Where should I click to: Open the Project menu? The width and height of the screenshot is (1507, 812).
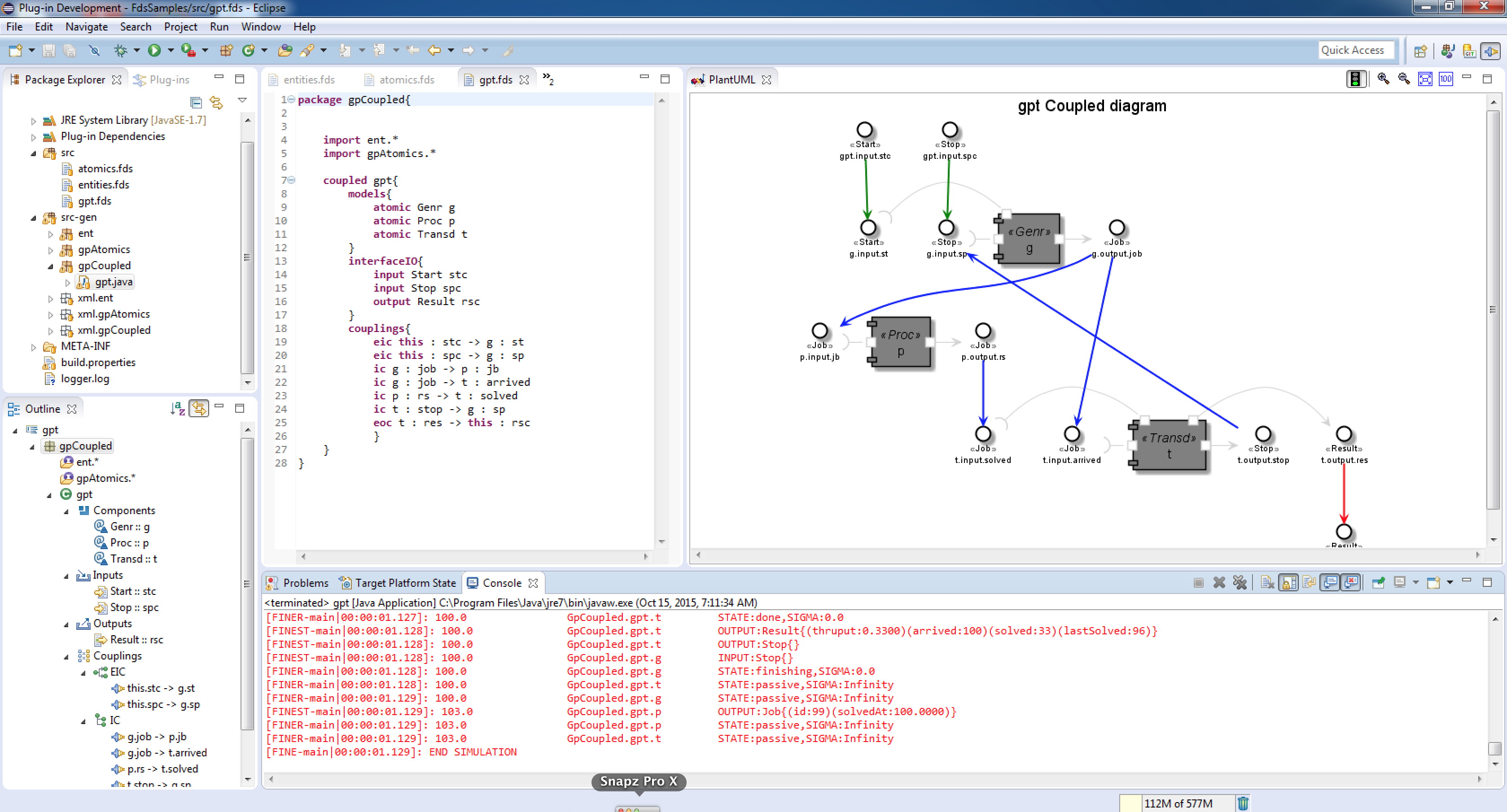click(x=180, y=27)
